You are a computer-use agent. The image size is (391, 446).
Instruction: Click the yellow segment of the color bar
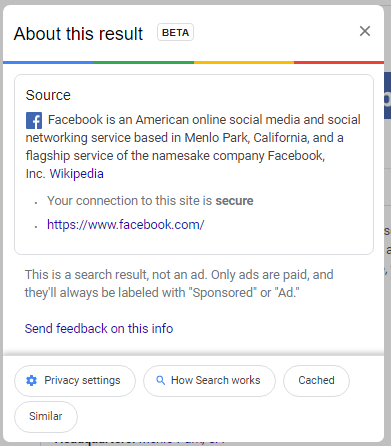coord(244,62)
